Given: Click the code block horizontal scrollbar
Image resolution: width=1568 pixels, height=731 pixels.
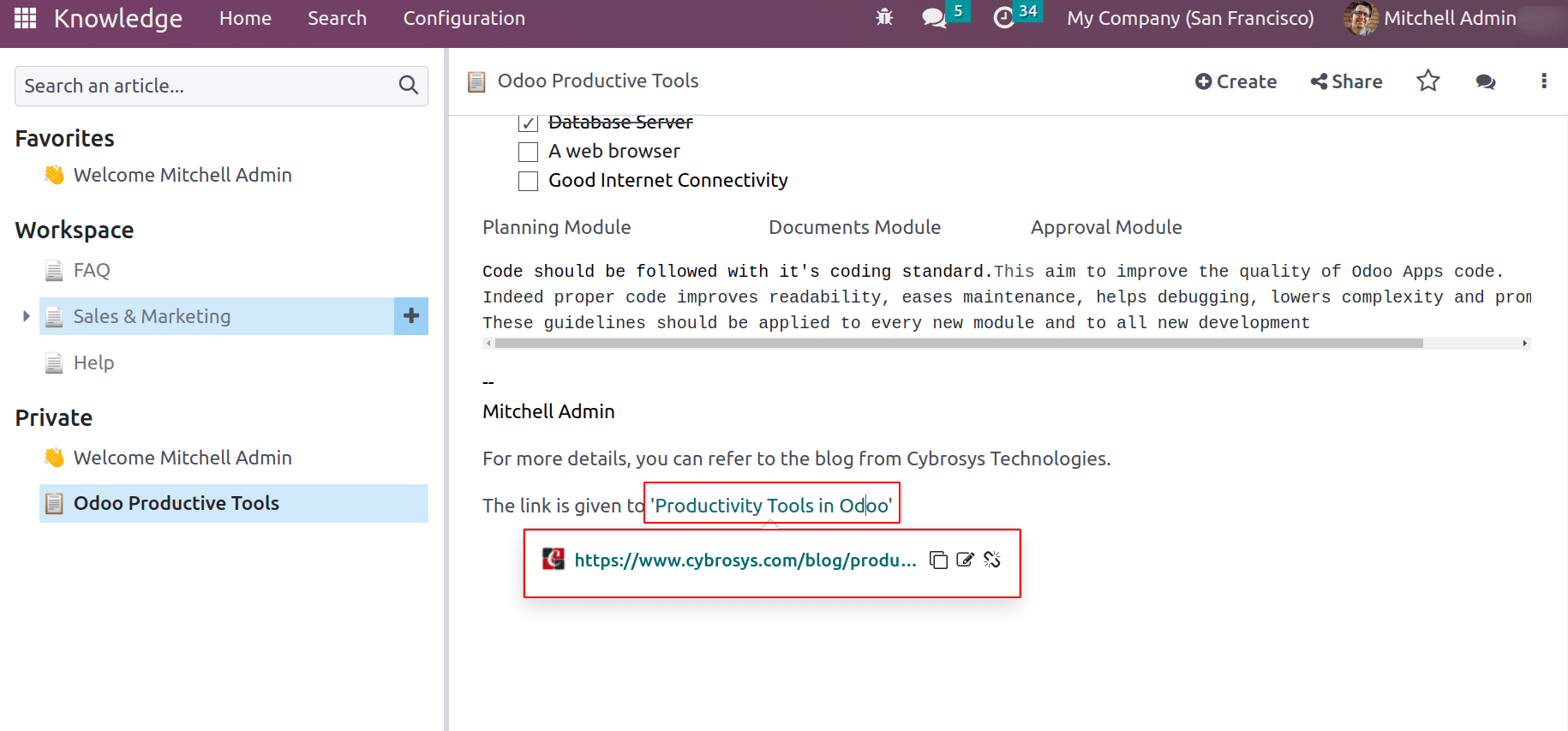Looking at the screenshot, I should pos(959,343).
